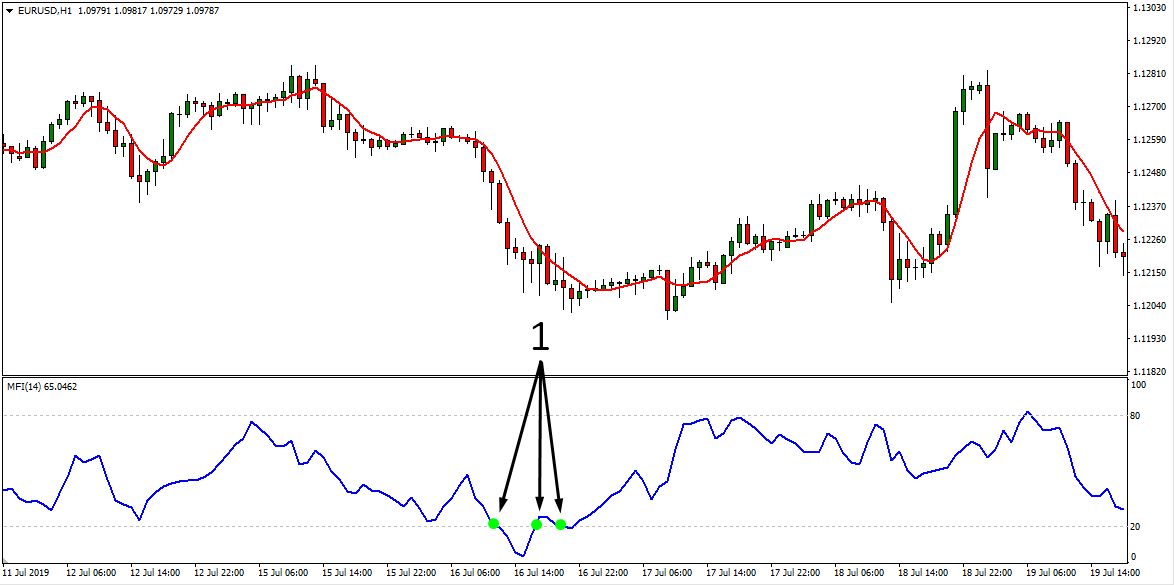Click the triangle arrow beside EURUSD,H1

(x=9, y=10)
